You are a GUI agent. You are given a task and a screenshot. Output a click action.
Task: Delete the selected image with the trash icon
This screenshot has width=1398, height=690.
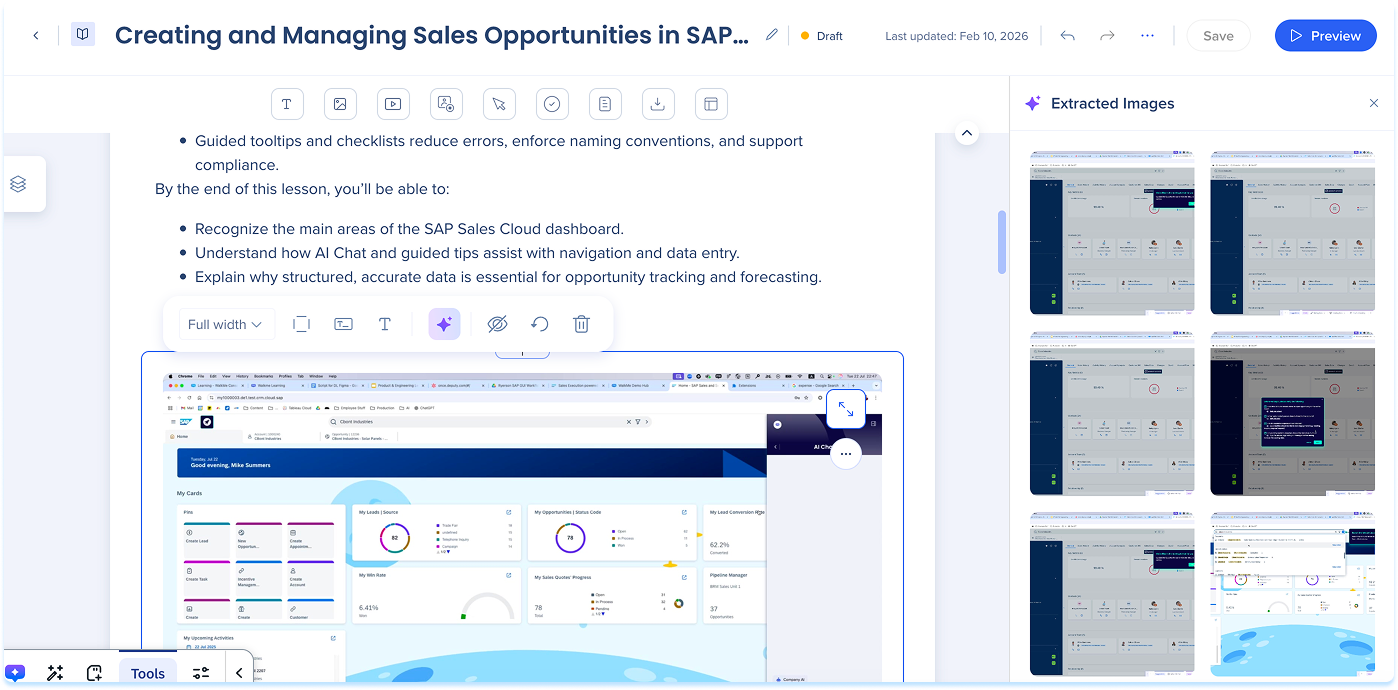point(581,324)
